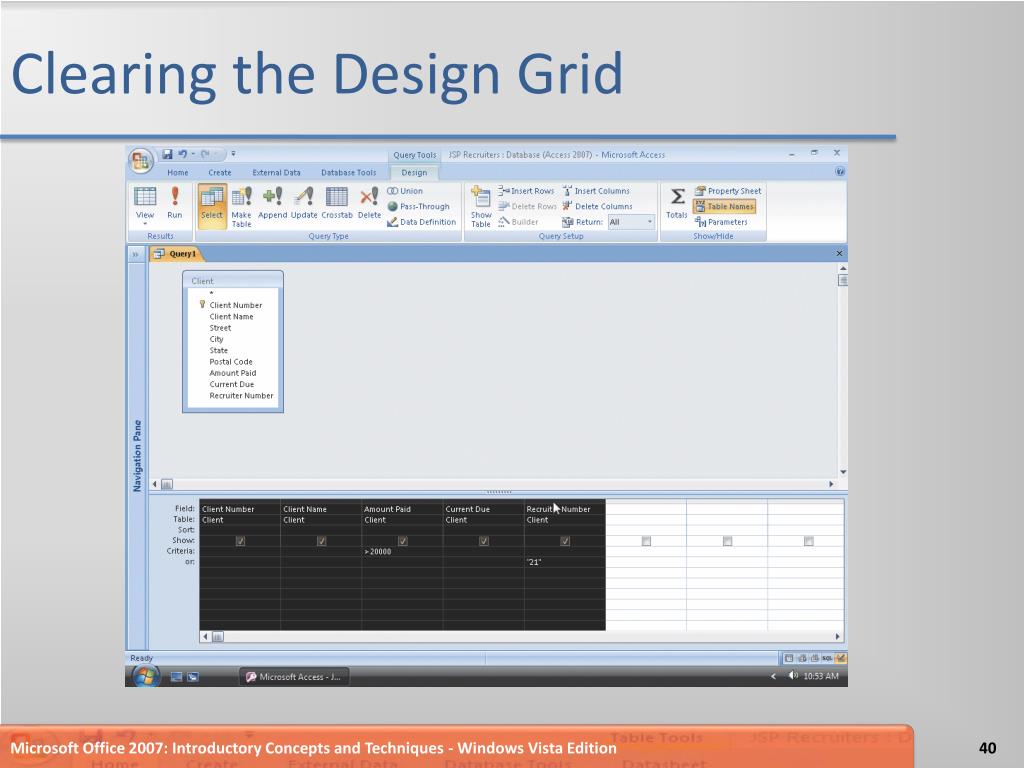Open the Builder
Screen dimensions: 1024x768
click(x=519, y=222)
